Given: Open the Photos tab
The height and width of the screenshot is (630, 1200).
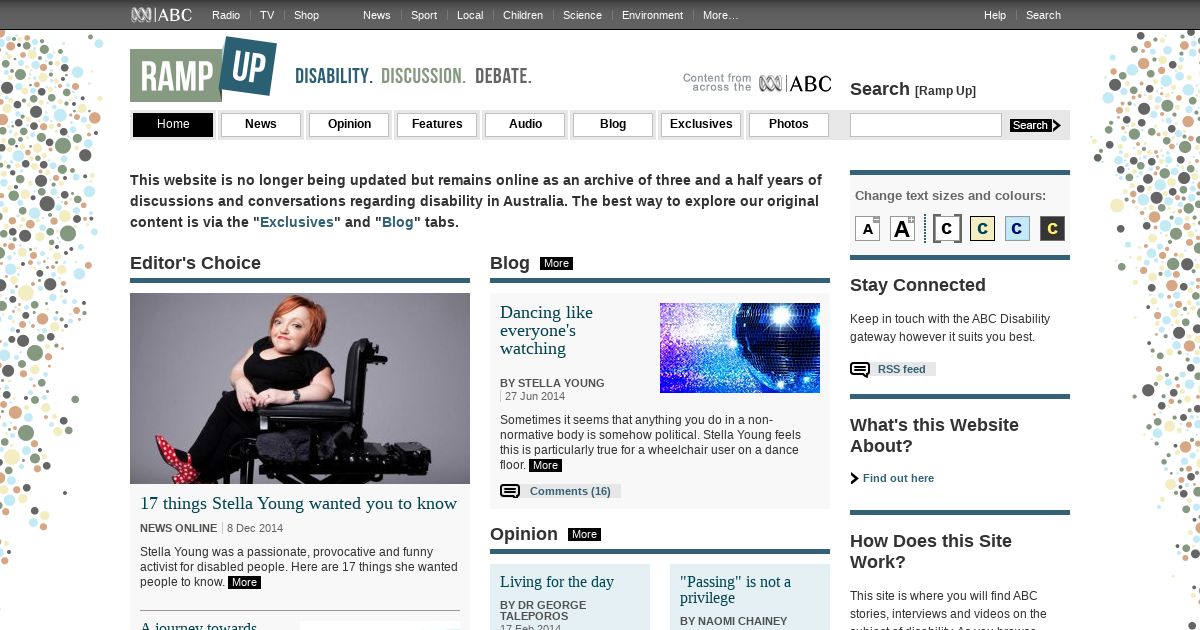Looking at the screenshot, I should 789,125.
